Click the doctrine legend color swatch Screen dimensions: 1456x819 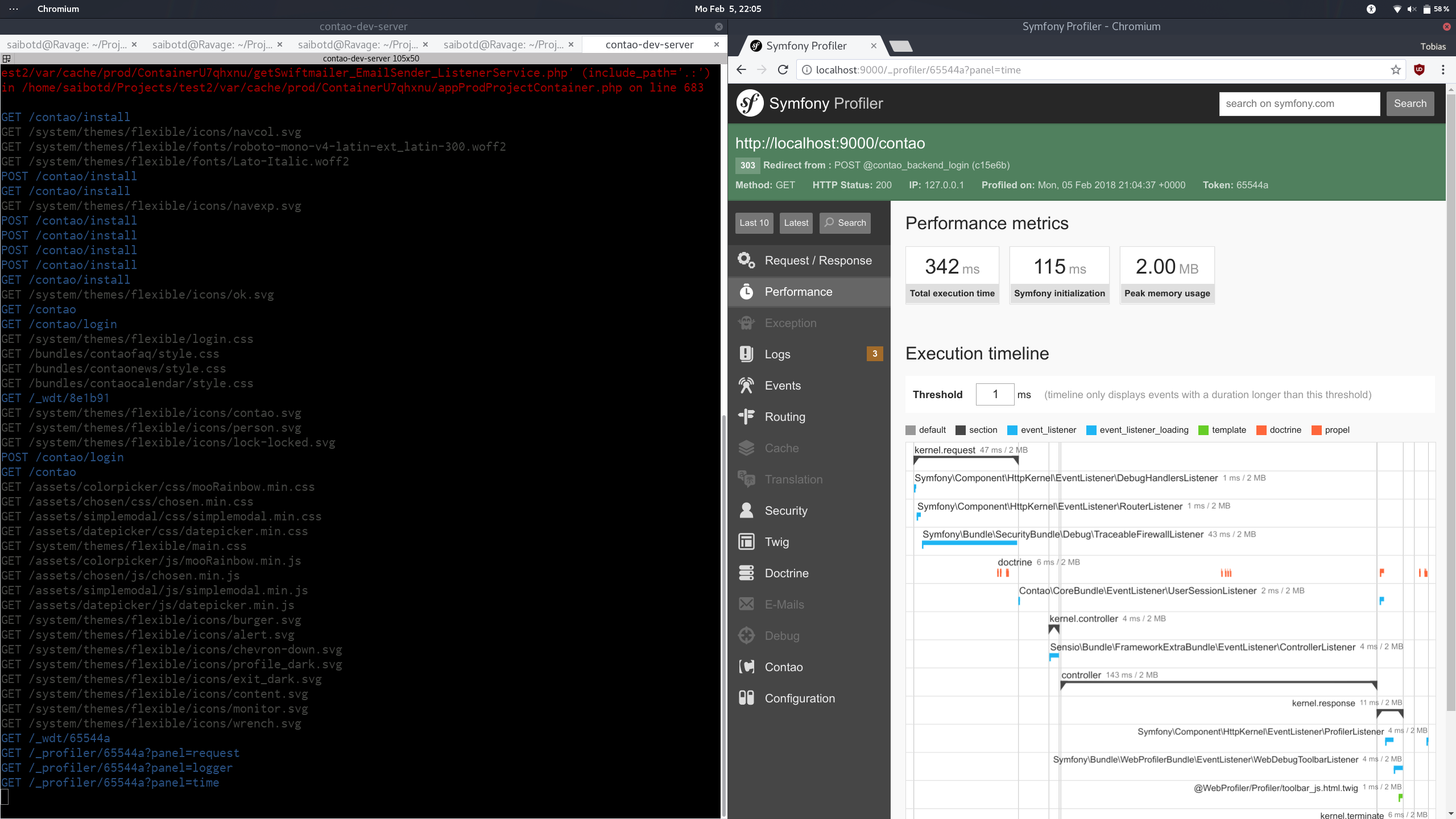[x=1261, y=431]
